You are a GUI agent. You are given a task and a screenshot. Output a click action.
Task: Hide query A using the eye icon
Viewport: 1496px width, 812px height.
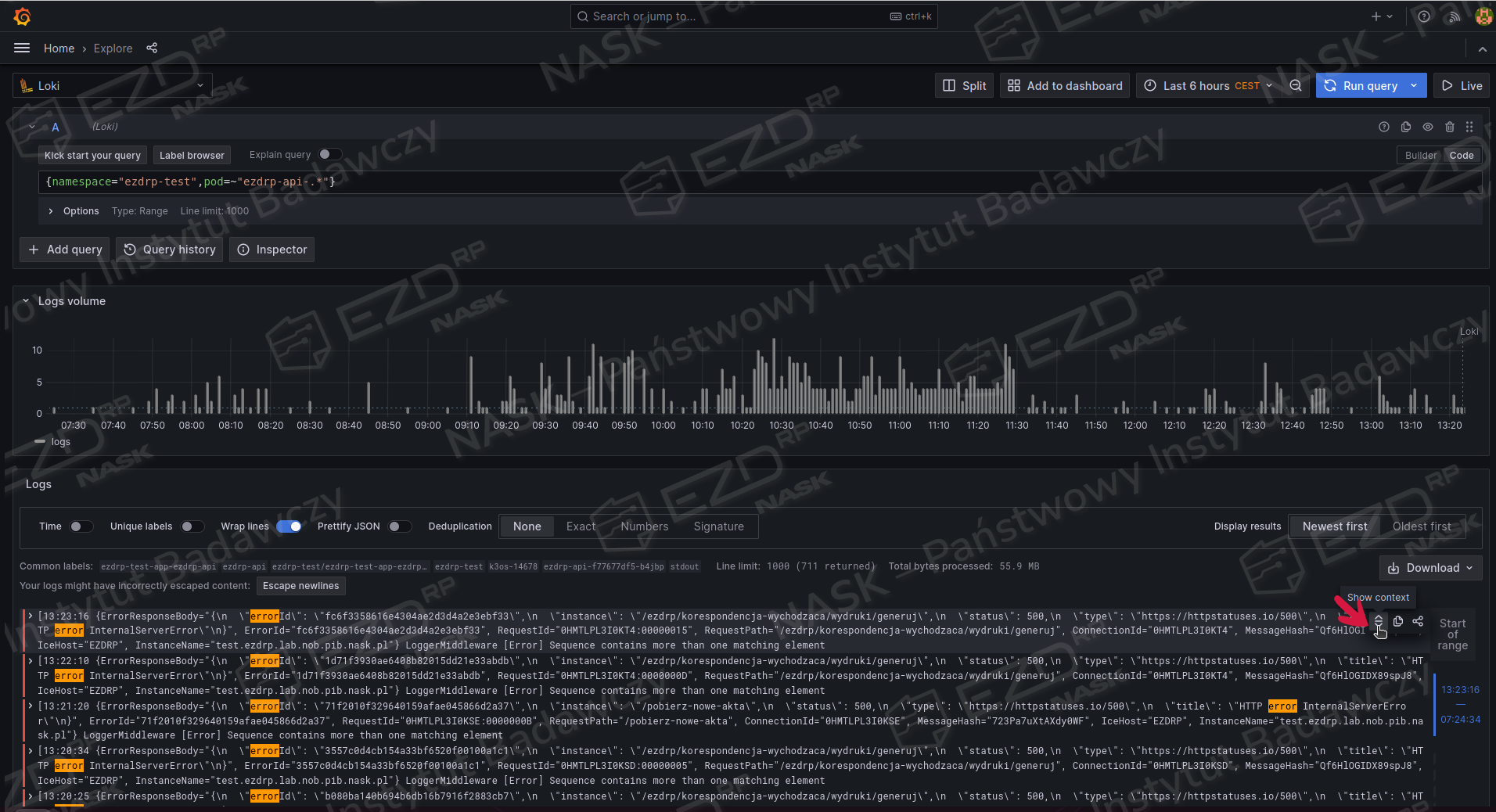pyautogui.click(x=1428, y=127)
